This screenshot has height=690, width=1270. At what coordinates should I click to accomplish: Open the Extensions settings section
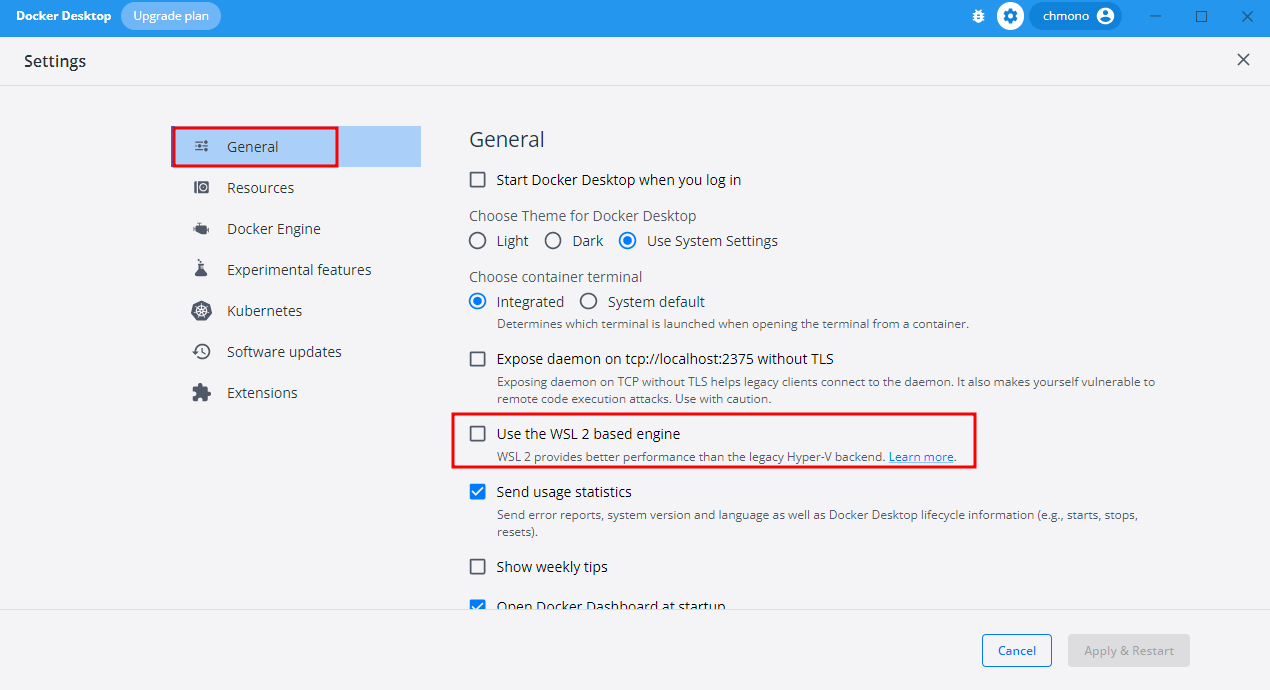coord(296,393)
